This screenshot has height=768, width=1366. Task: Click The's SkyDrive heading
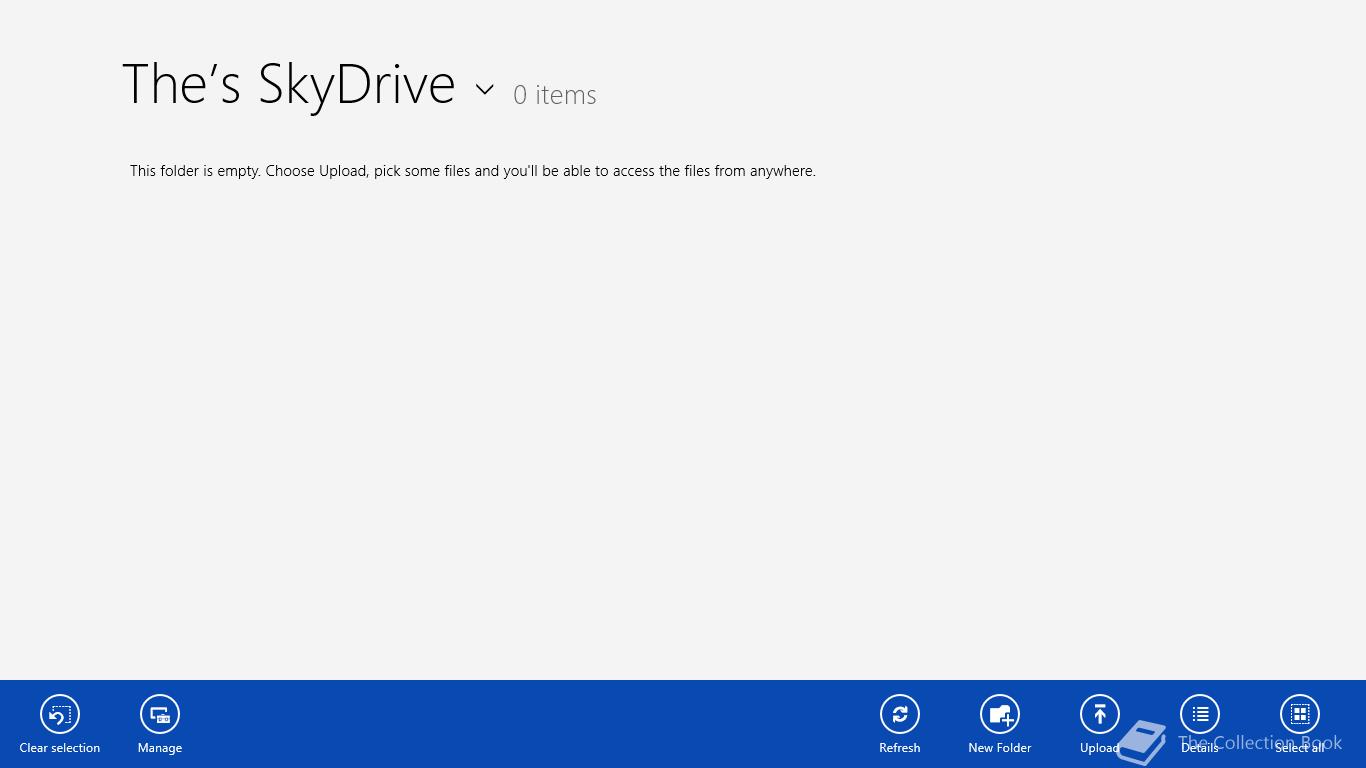pyautogui.click(x=288, y=84)
